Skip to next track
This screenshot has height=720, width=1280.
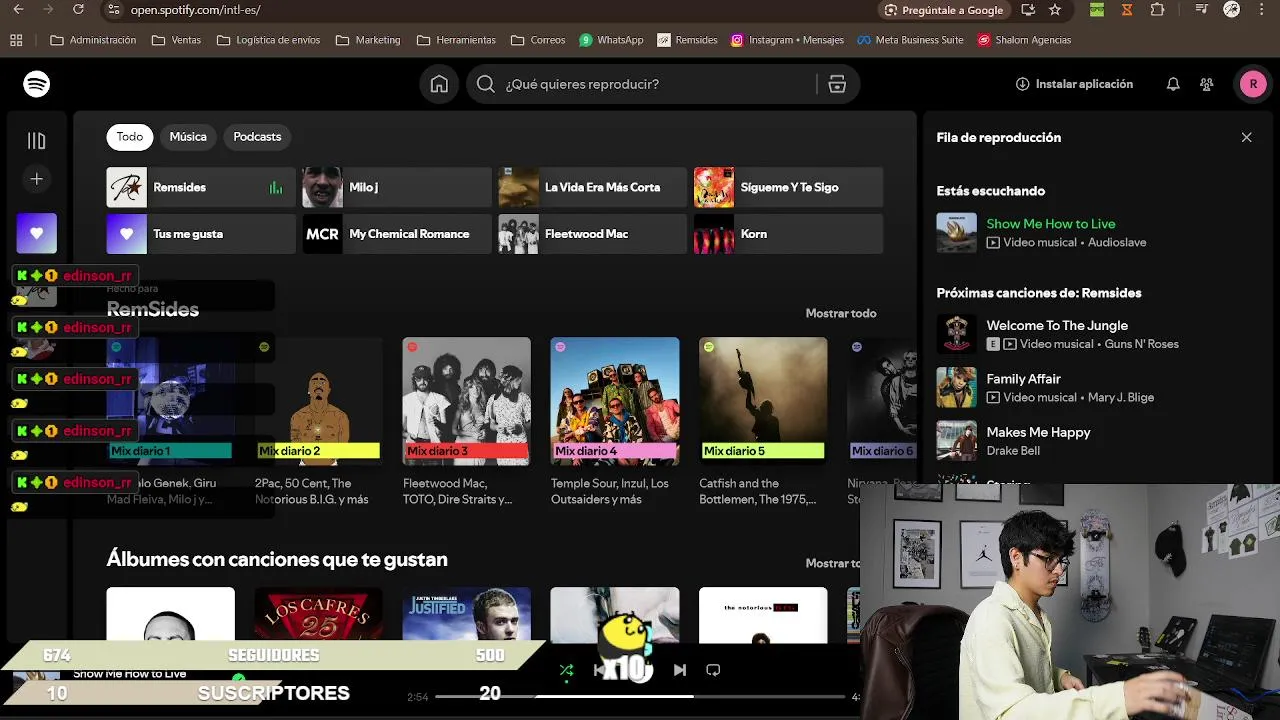[x=680, y=670]
